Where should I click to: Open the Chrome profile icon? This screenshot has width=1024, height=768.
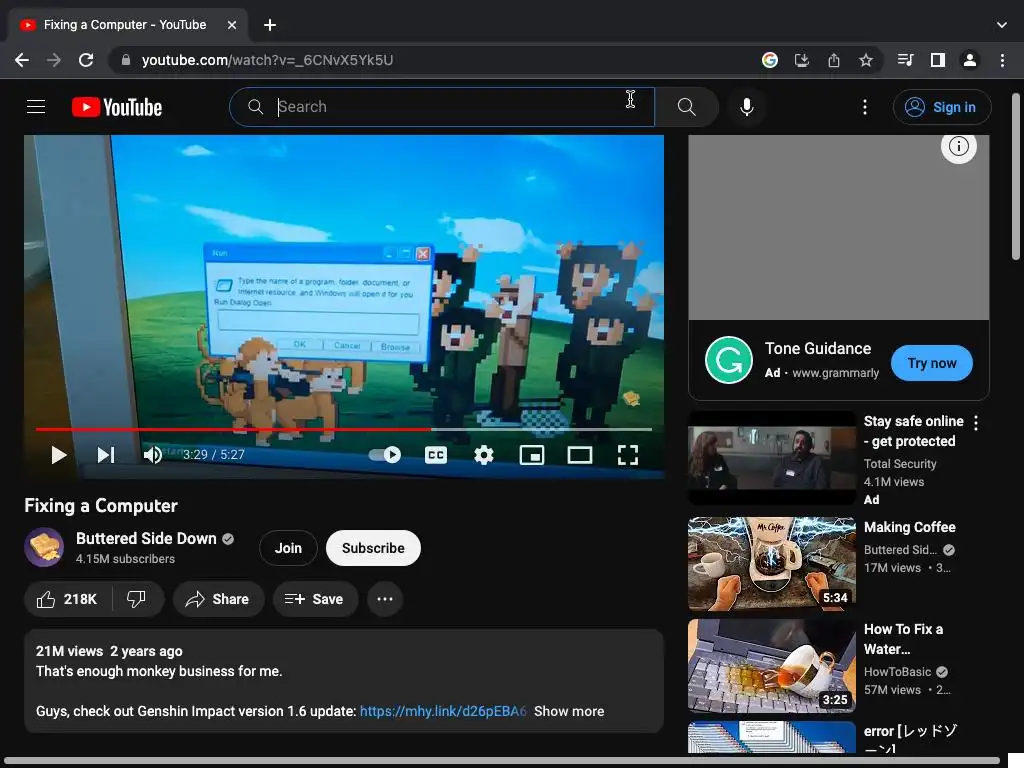click(970, 60)
